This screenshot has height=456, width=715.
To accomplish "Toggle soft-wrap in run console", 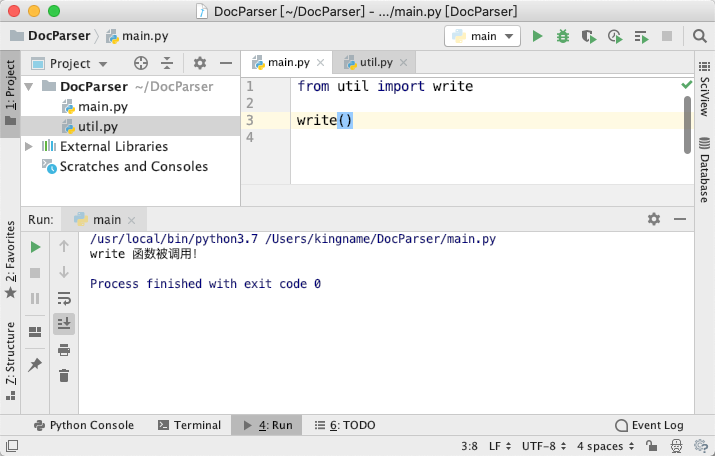I will pyautogui.click(x=64, y=299).
